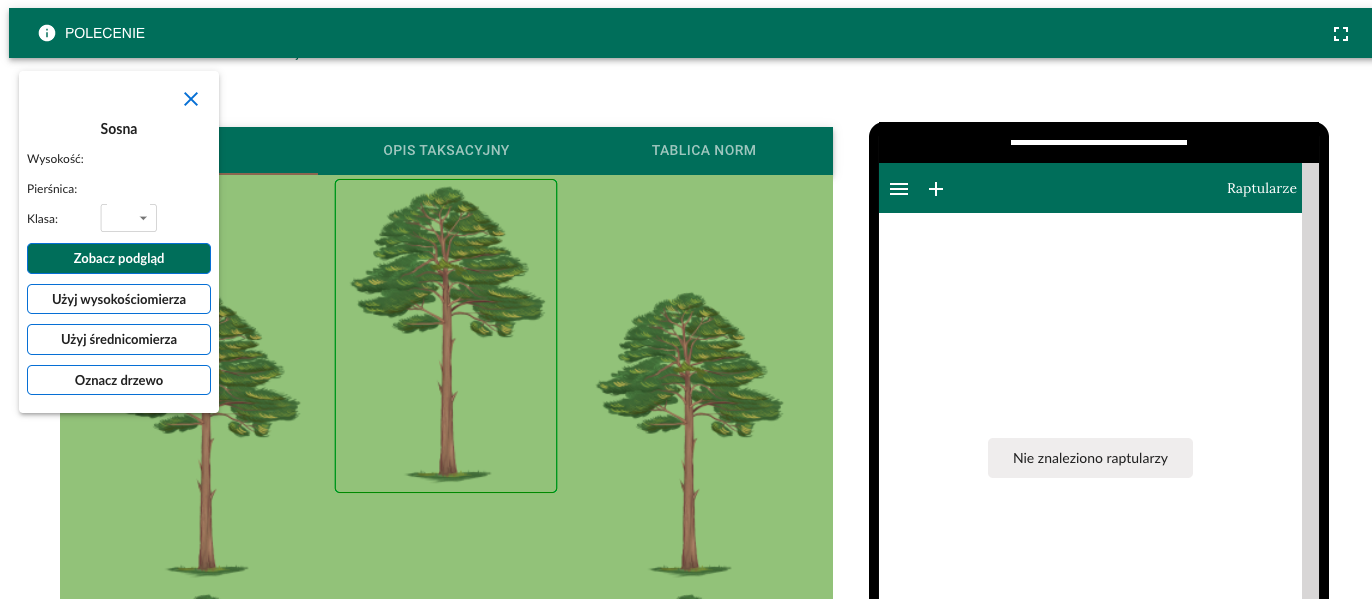This screenshot has height=599, width=1372.
Task: Switch to OPIS TAKSACYJNY tab
Action: (446, 150)
